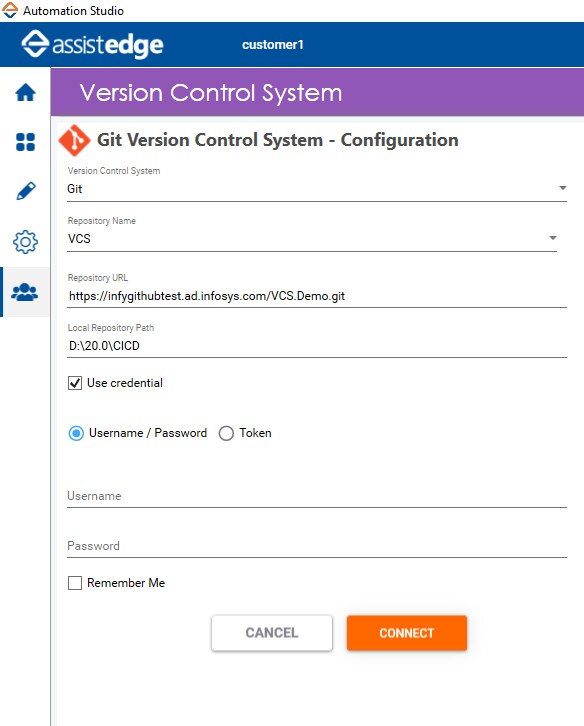The width and height of the screenshot is (584, 726).
Task: Click the Repository URL text field
Action: click(x=317, y=296)
